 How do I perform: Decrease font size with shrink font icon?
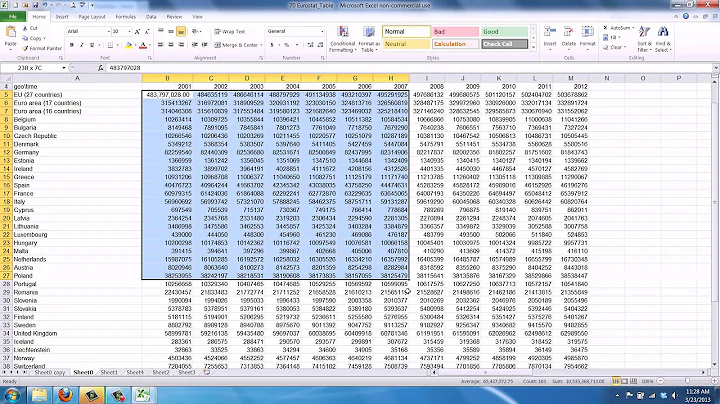coord(147,31)
